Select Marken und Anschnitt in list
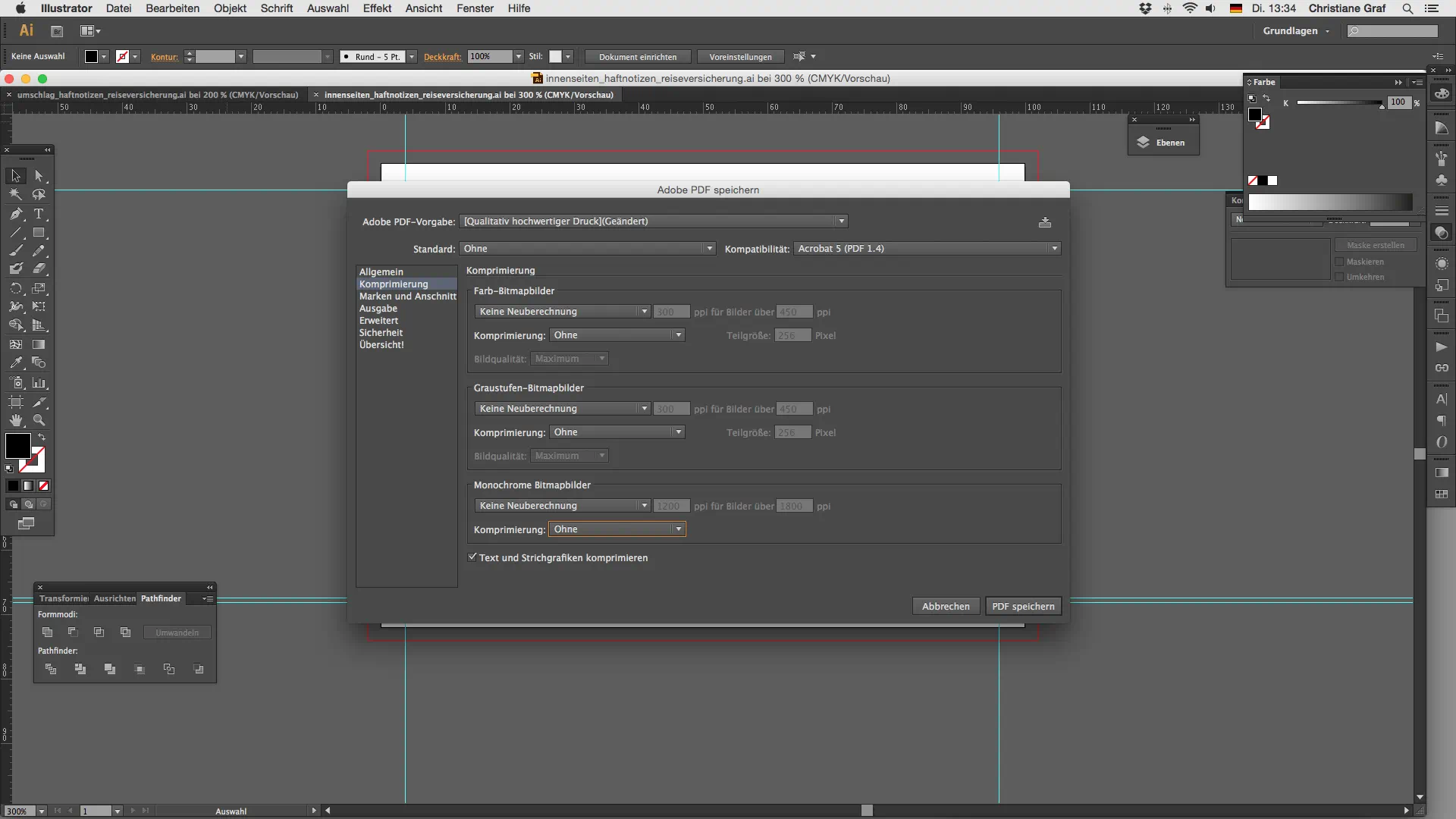The image size is (1456, 819). (x=407, y=297)
